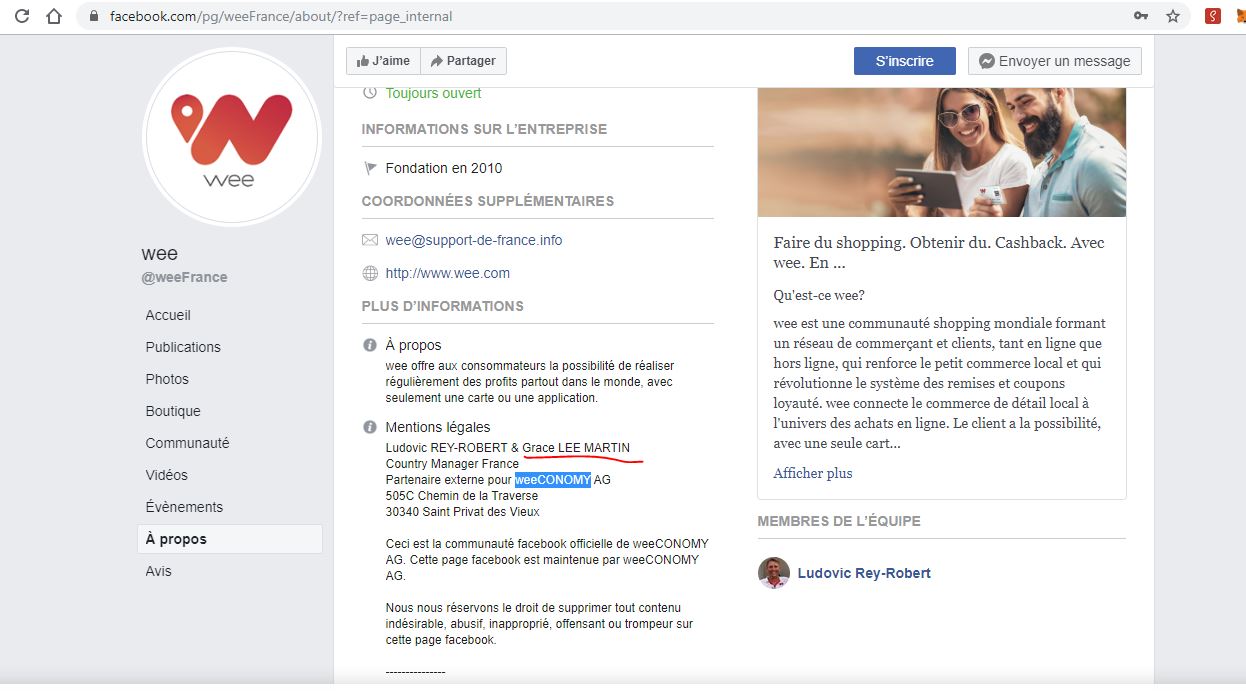The width and height of the screenshot is (1246, 691).
Task: Open the http://www.wee.com link
Action: pos(448,273)
